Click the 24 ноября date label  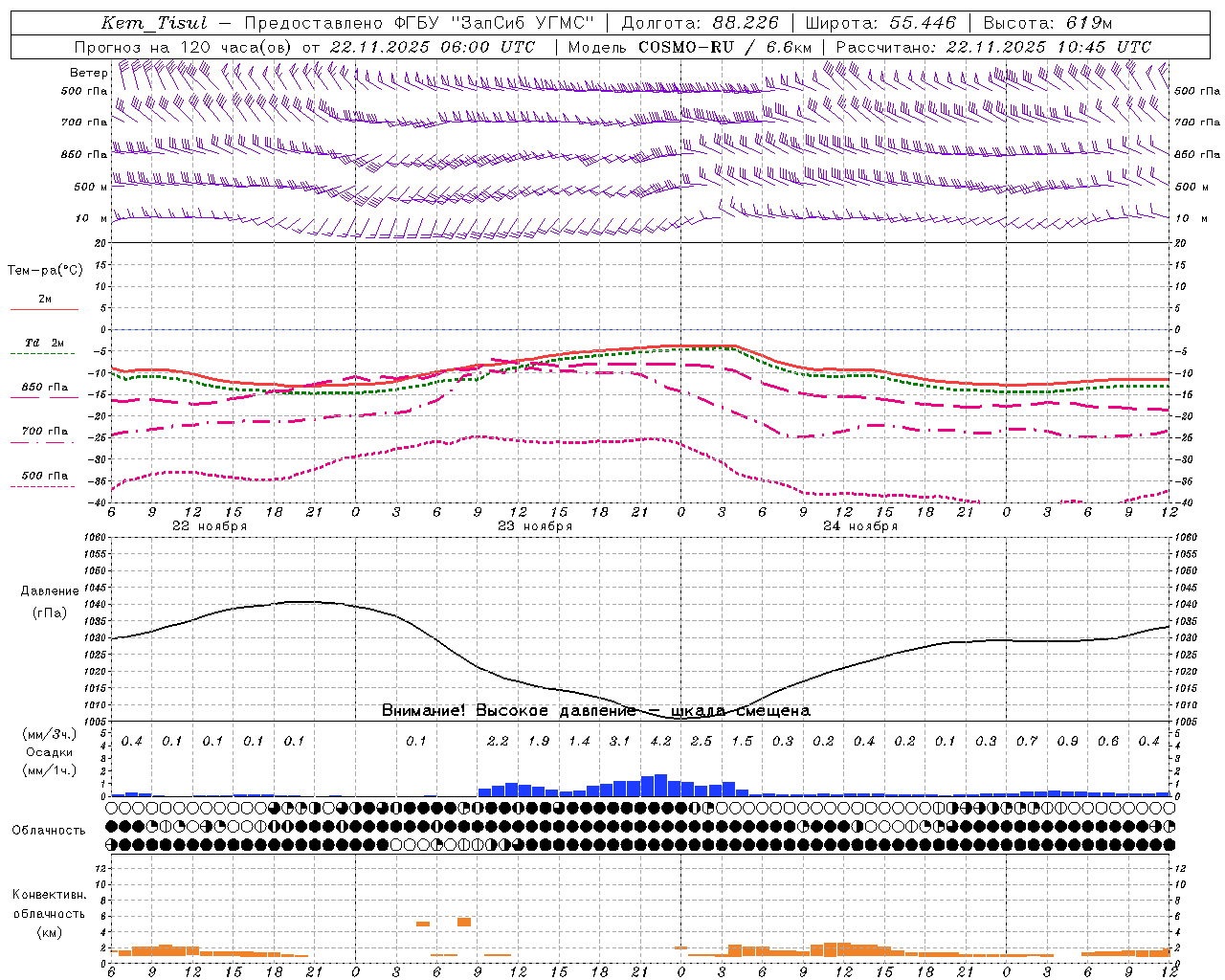(x=860, y=526)
